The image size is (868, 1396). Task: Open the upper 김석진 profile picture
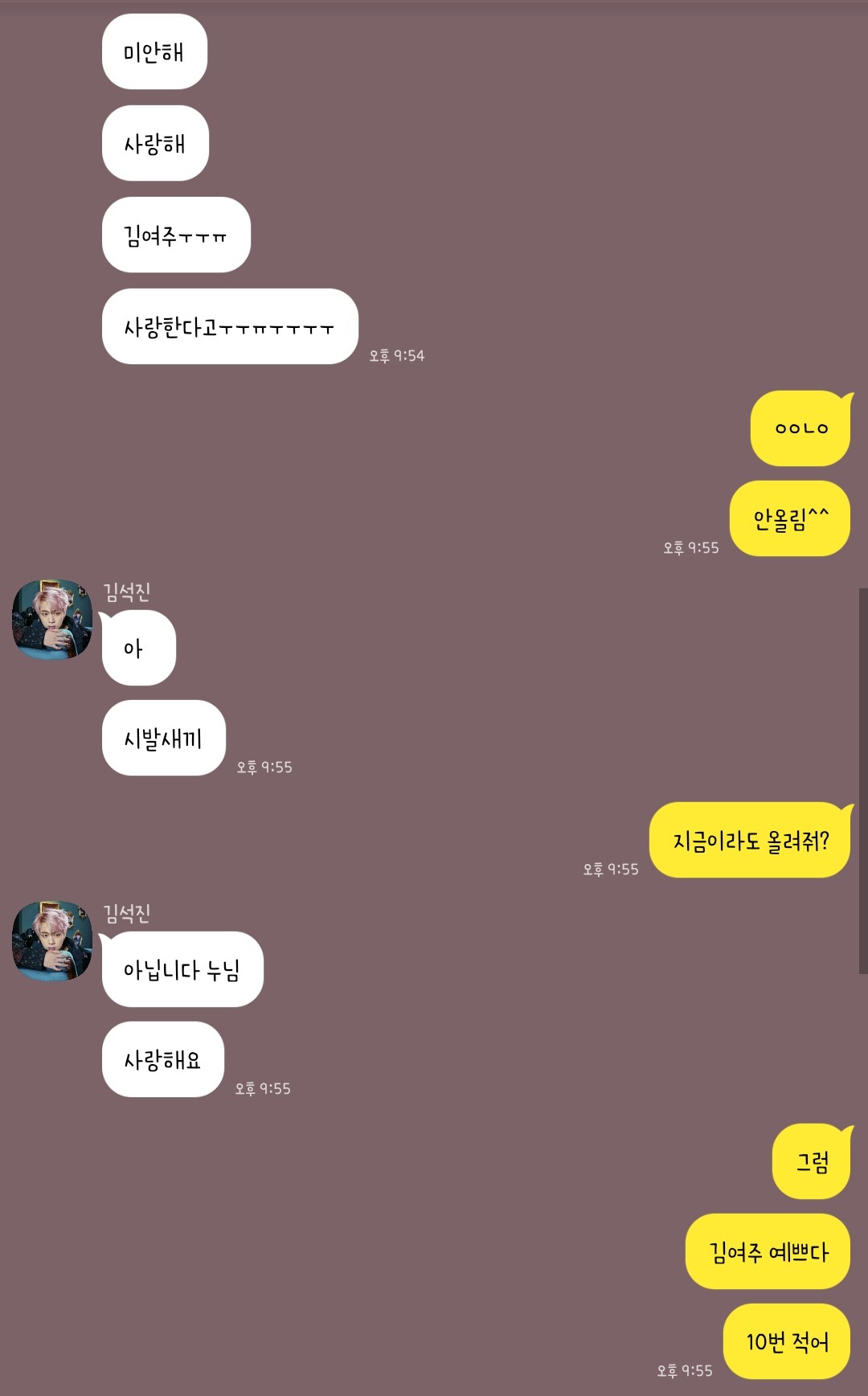pos(52,620)
